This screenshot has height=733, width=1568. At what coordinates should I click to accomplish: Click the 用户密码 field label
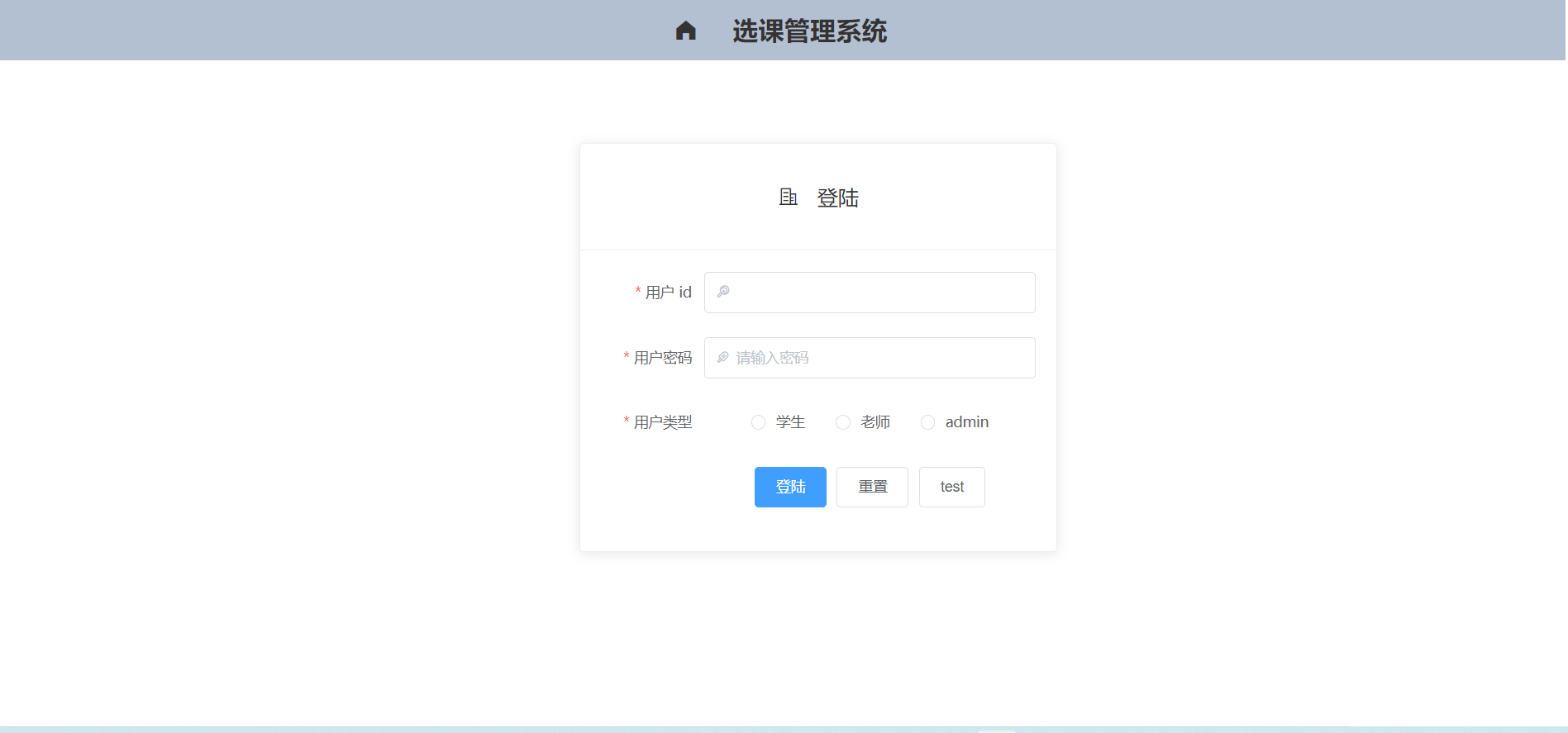[x=662, y=358]
